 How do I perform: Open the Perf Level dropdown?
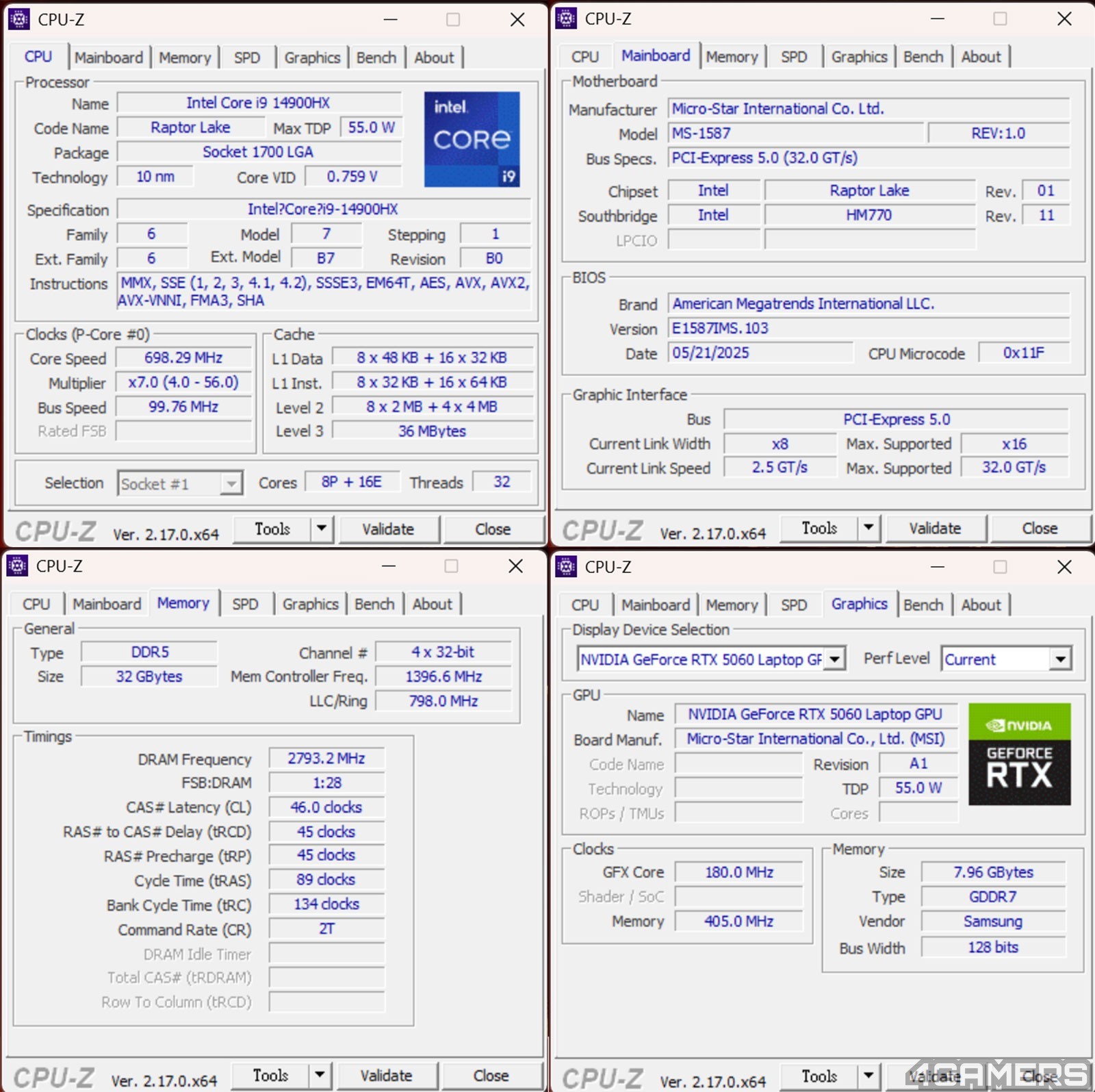tap(1059, 659)
